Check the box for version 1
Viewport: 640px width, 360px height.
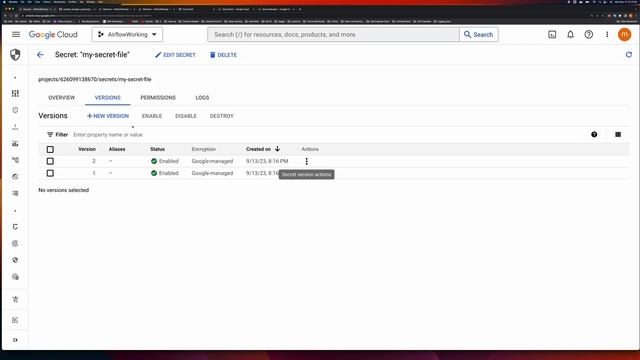coord(50,173)
